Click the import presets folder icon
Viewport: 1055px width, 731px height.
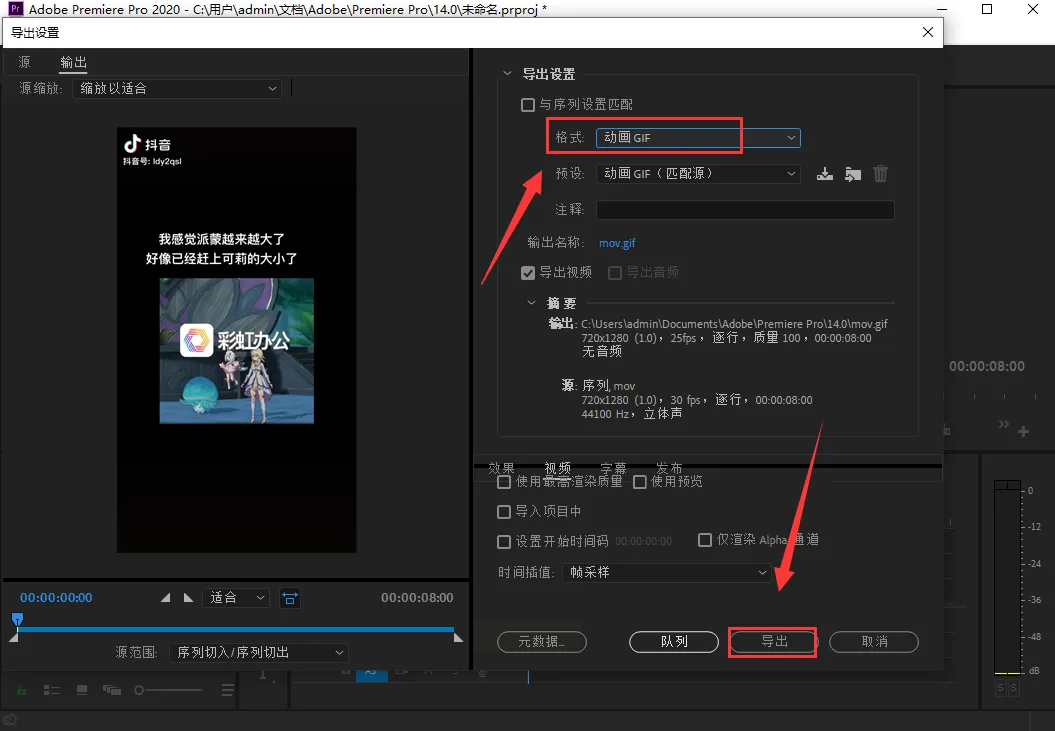(x=852, y=174)
